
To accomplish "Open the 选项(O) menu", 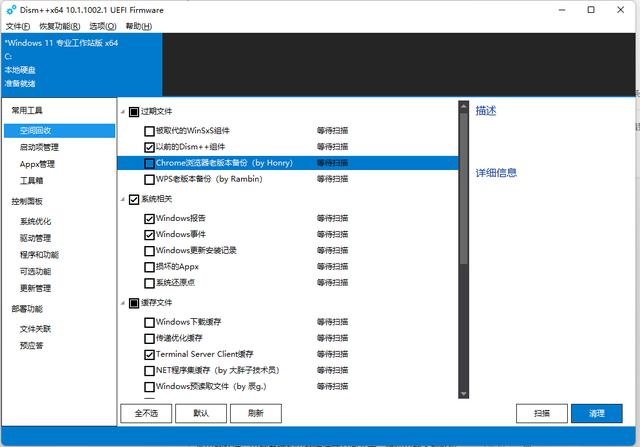I will click(x=102, y=25).
